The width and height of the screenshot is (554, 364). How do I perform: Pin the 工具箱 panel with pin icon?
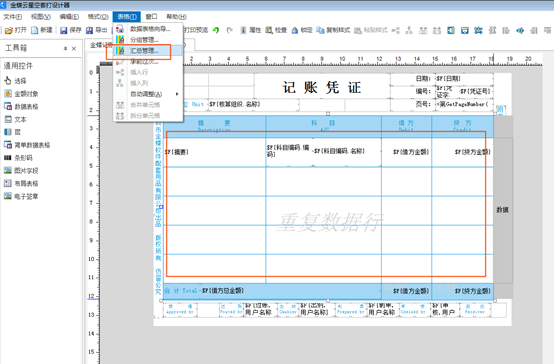pos(65,48)
